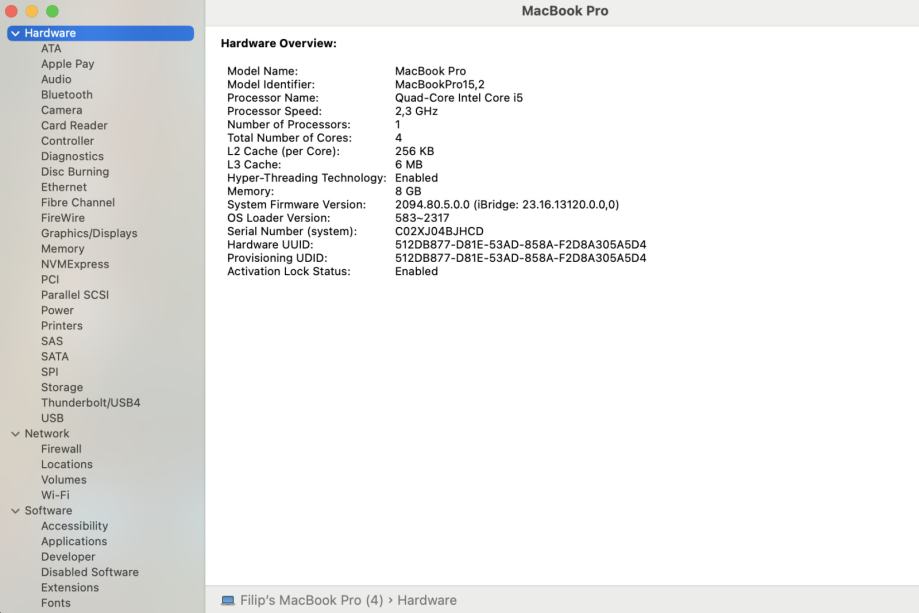Screen dimensions: 919x613
Task: Open Volumes under Network
Action: coord(63,479)
